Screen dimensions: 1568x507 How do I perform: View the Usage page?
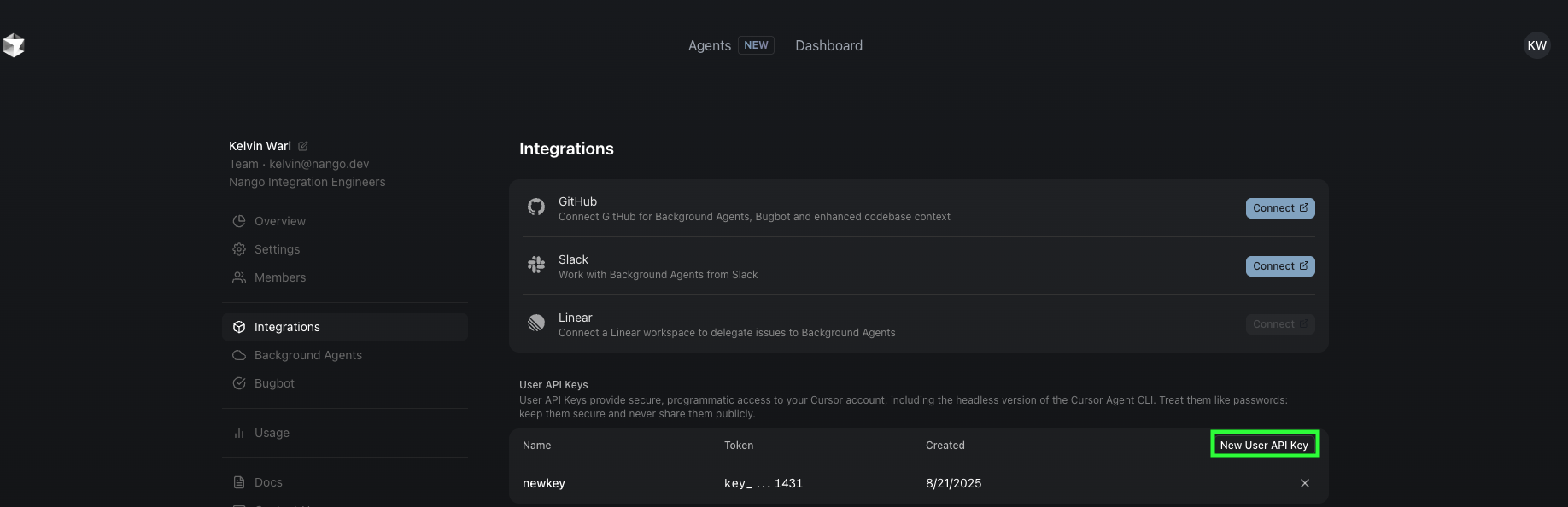click(272, 433)
